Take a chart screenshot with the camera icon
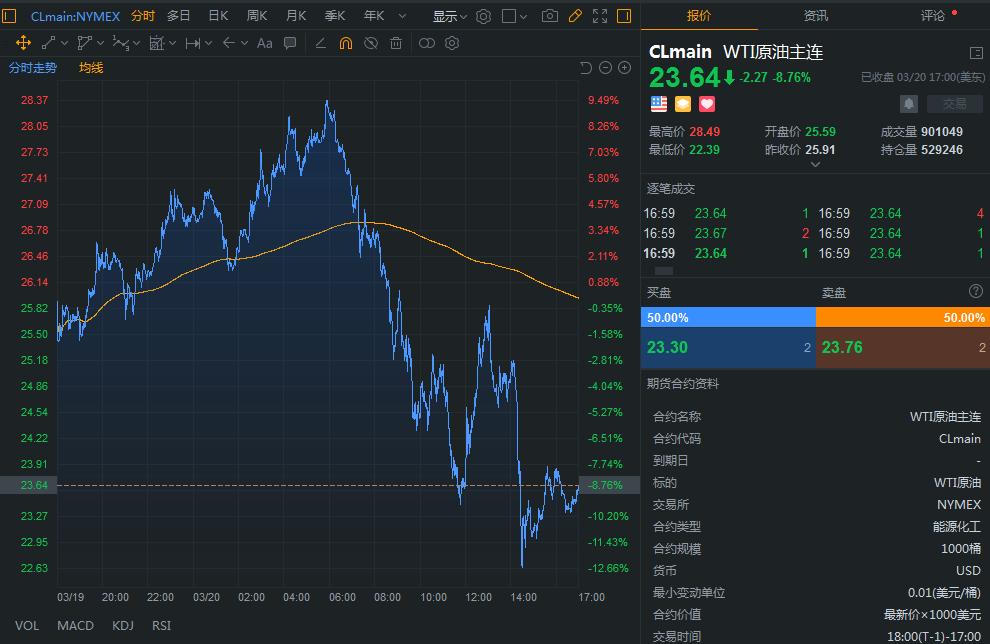The height and width of the screenshot is (644, 990). click(x=549, y=15)
